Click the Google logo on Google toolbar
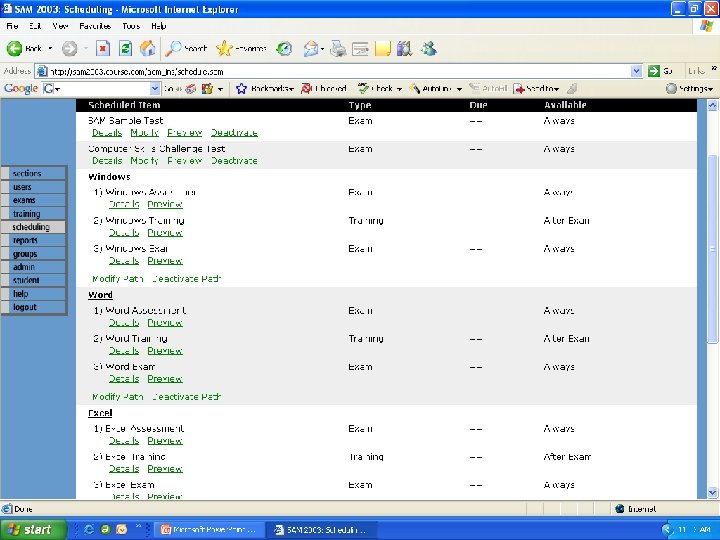The height and width of the screenshot is (540, 720). (21, 89)
